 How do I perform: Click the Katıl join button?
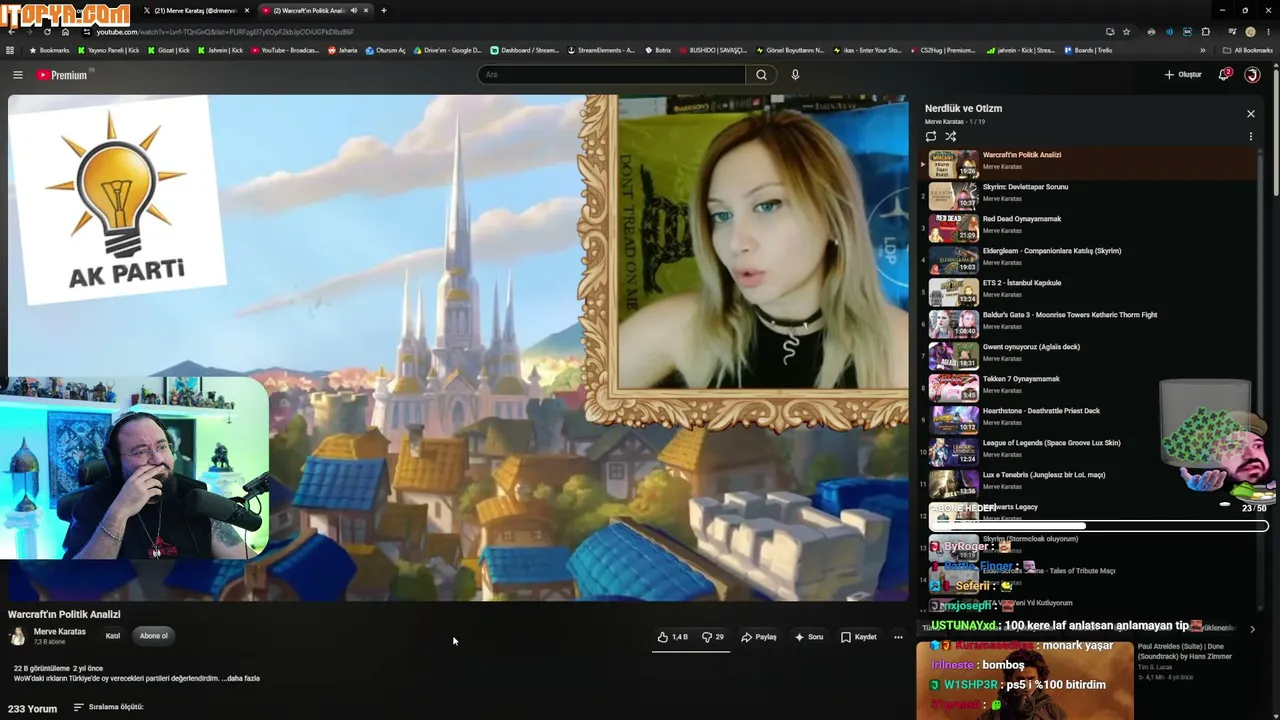click(113, 636)
